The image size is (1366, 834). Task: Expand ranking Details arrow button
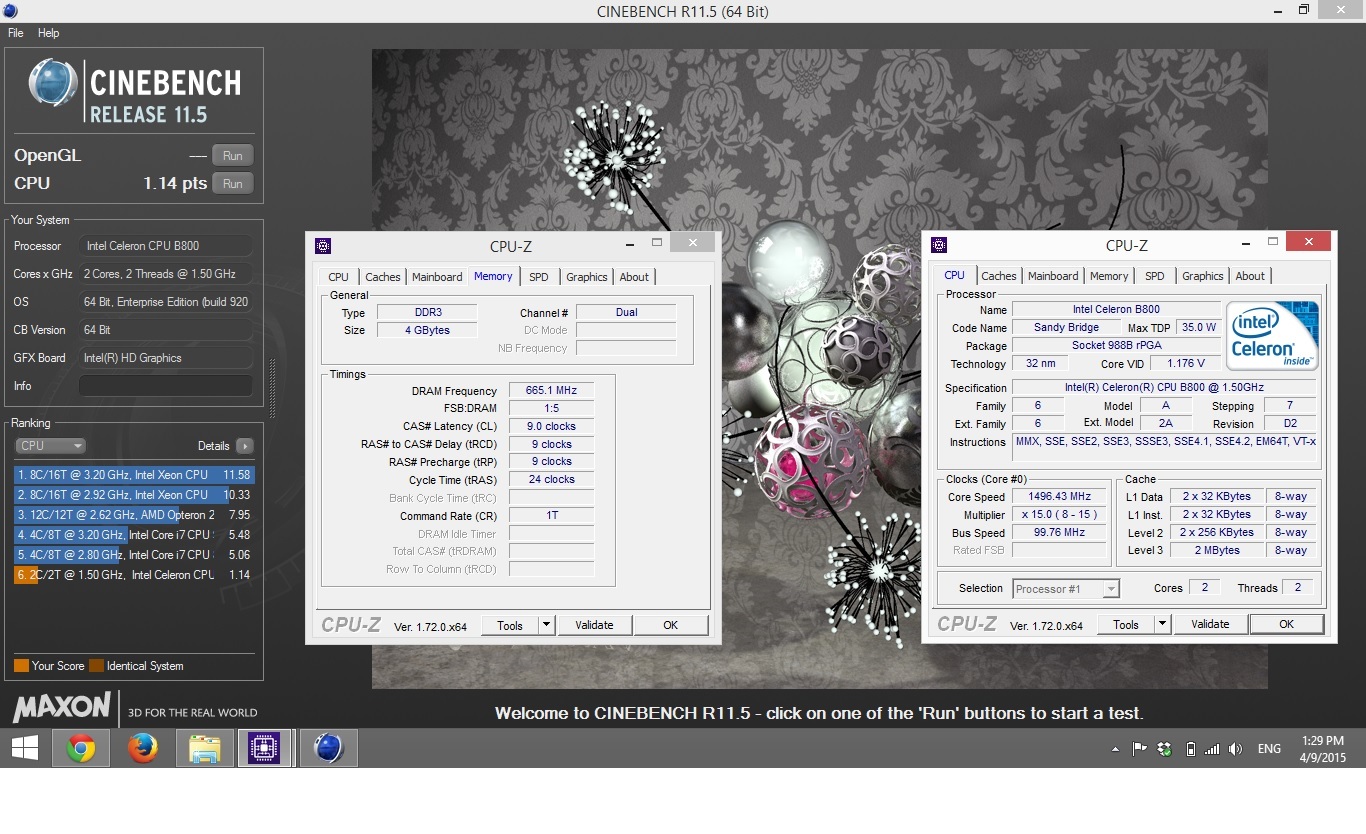point(245,446)
